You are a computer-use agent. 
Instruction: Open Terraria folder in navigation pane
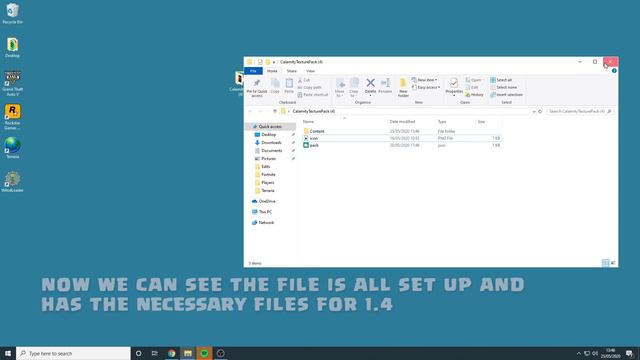268,191
